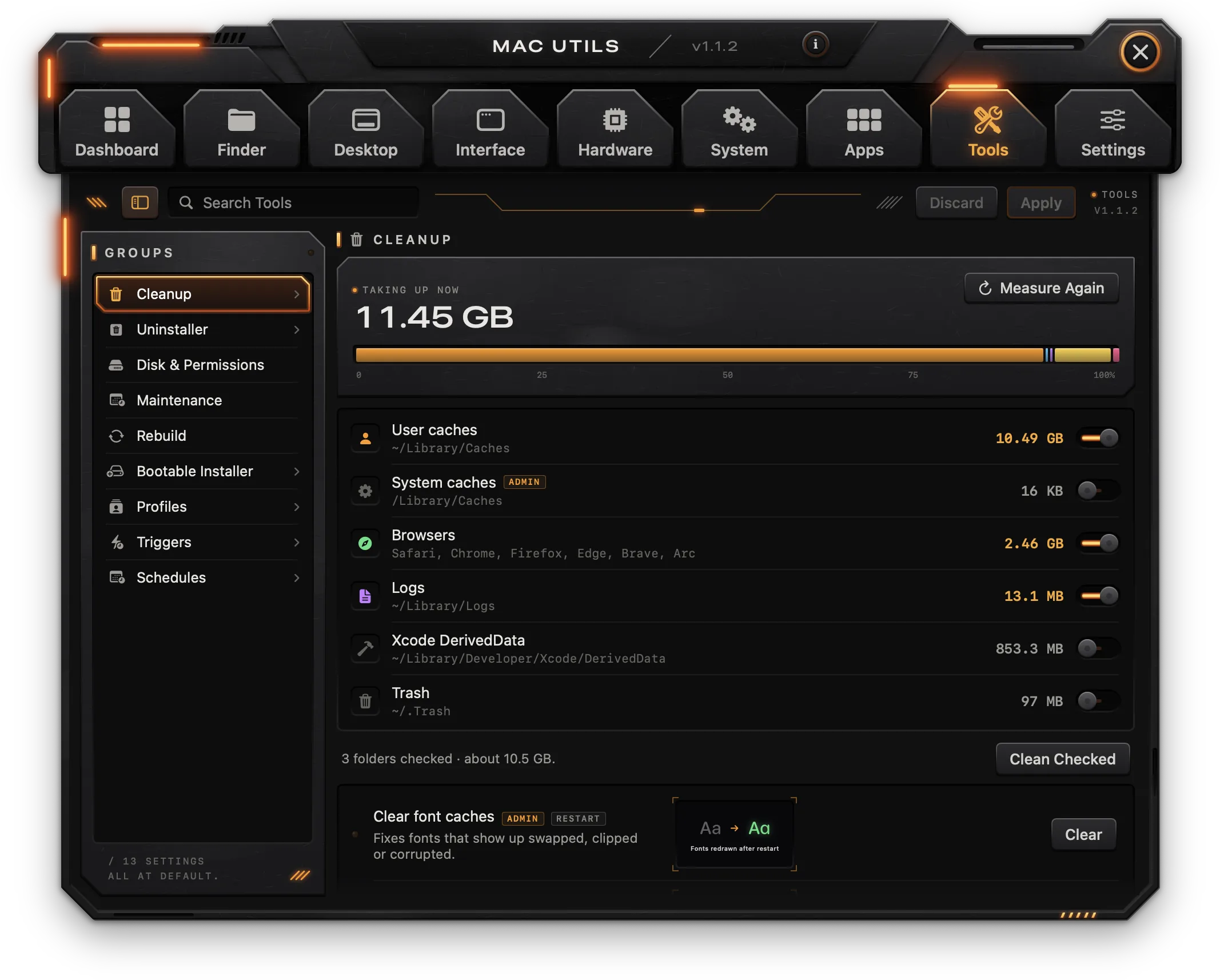Expand the Triggers chevron
The width and height of the screenshot is (1220, 980).
point(297,542)
